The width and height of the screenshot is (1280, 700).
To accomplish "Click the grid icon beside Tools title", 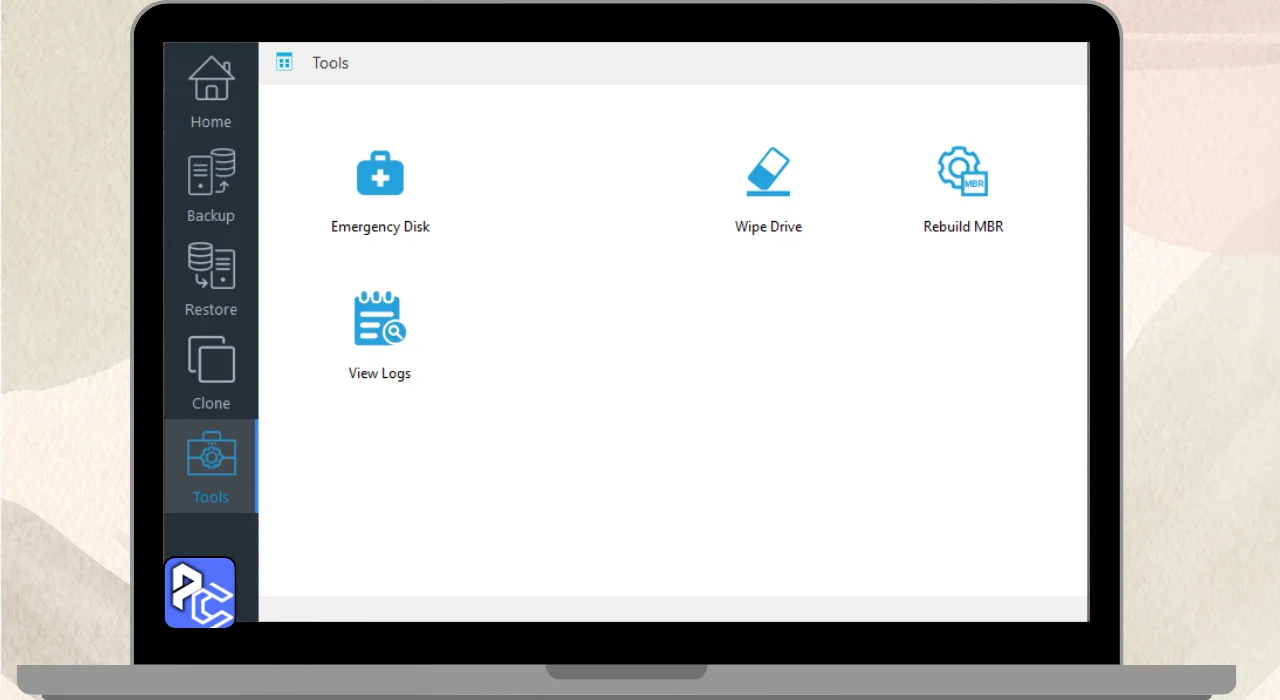I will pyautogui.click(x=284, y=62).
